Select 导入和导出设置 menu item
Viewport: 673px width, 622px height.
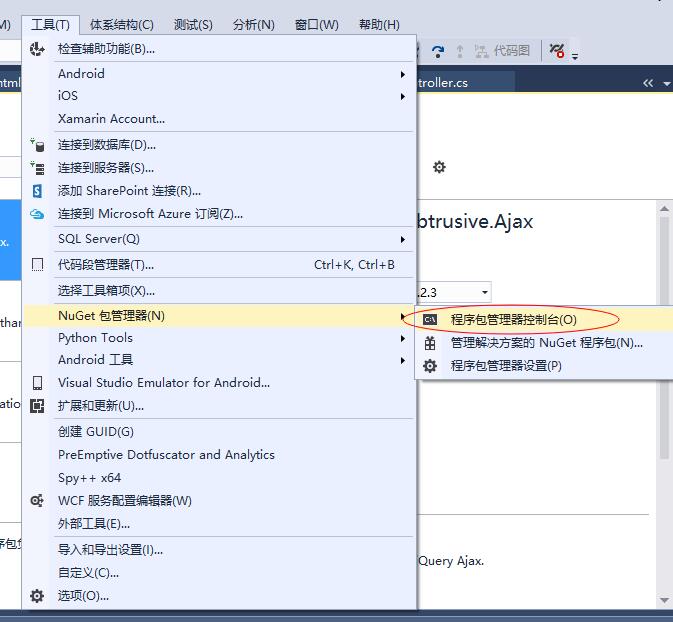click(x=219, y=550)
